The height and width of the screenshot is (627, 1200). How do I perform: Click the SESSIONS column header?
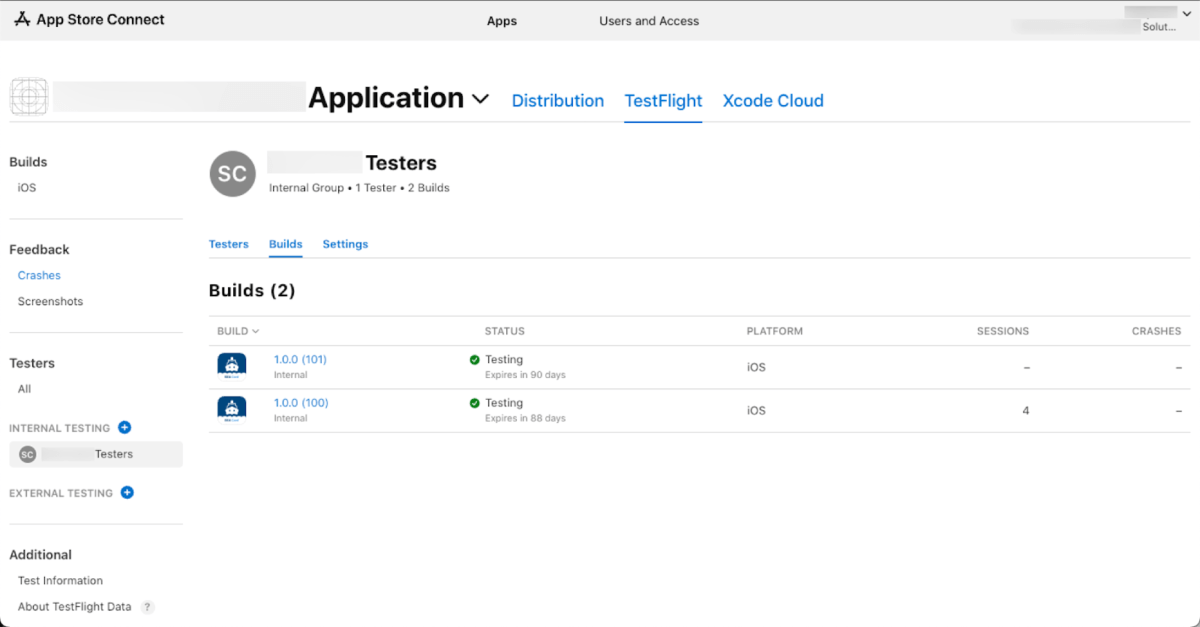coord(1003,331)
